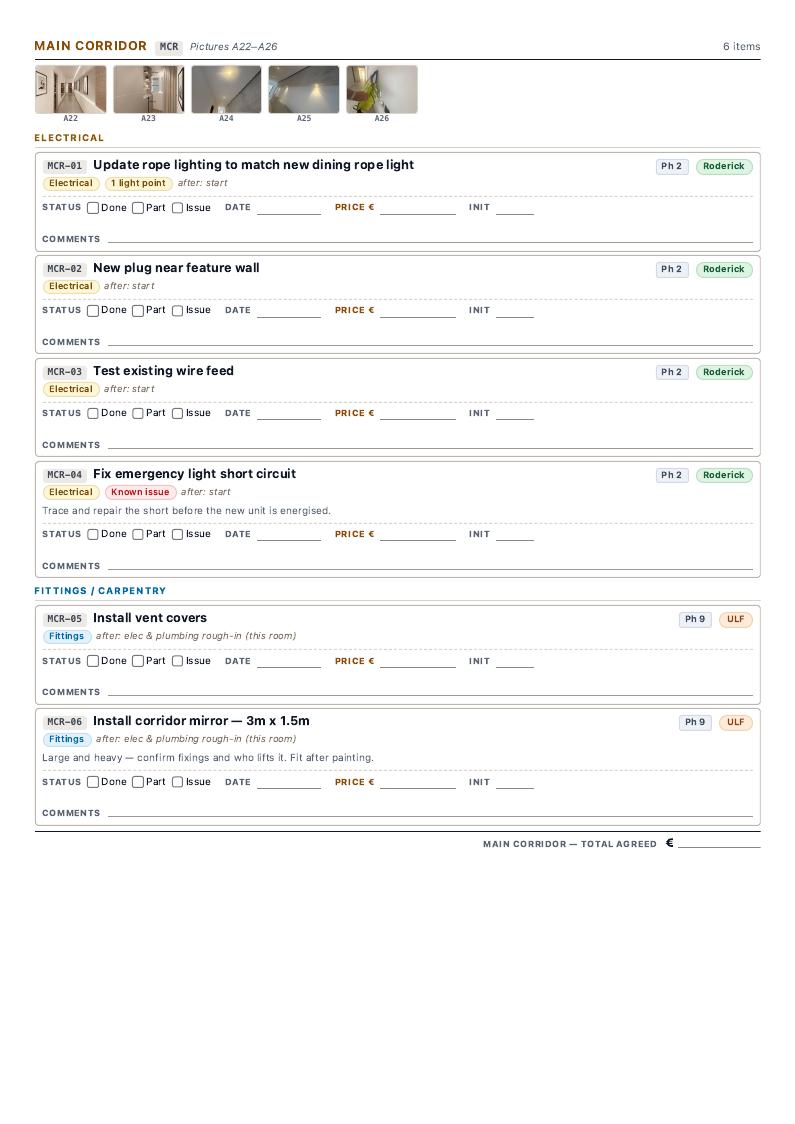This screenshot has width=795, height=1124.
Task: Click the Fittings tag on MCR-06
Action: tap(67, 739)
